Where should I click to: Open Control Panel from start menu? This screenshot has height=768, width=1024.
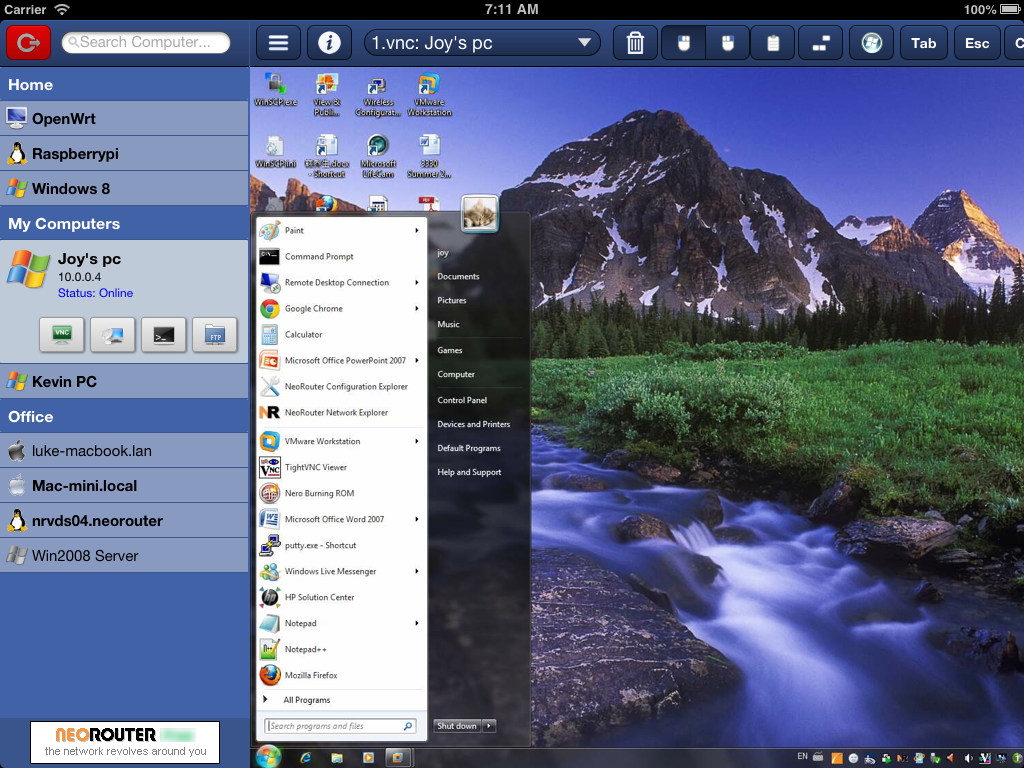click(x=462, y=400)
